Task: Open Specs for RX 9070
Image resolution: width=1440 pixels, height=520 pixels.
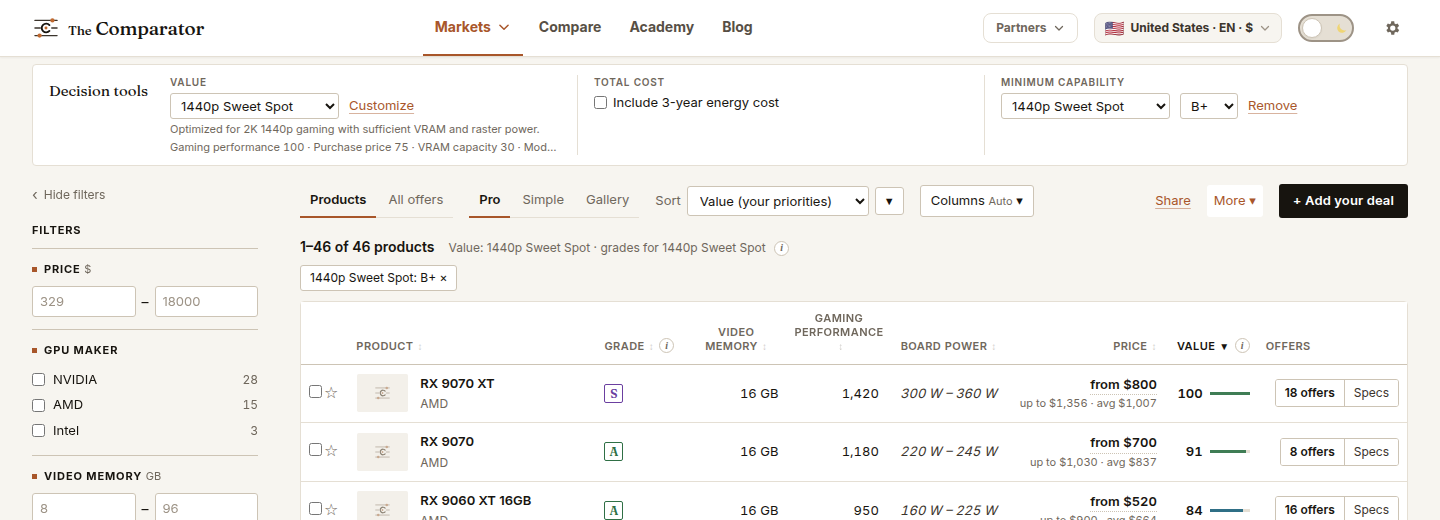Action: [x=1371, y=452]
